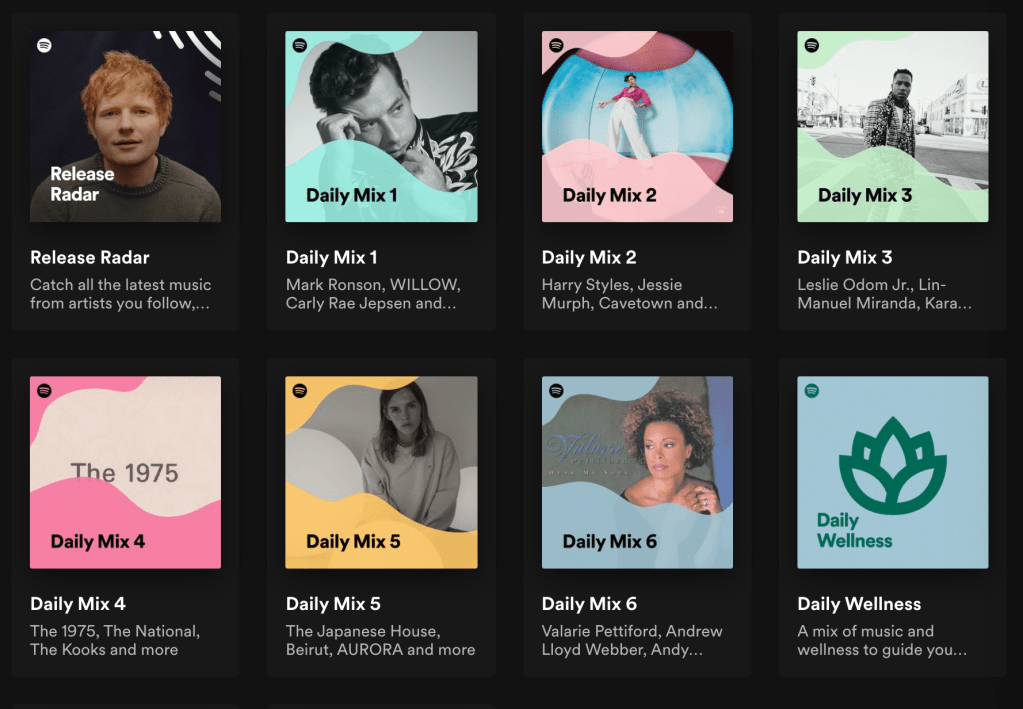Click the Daily Mix 2 title text
Viewport: 1023px width, 709px height.
click(589, 258)
